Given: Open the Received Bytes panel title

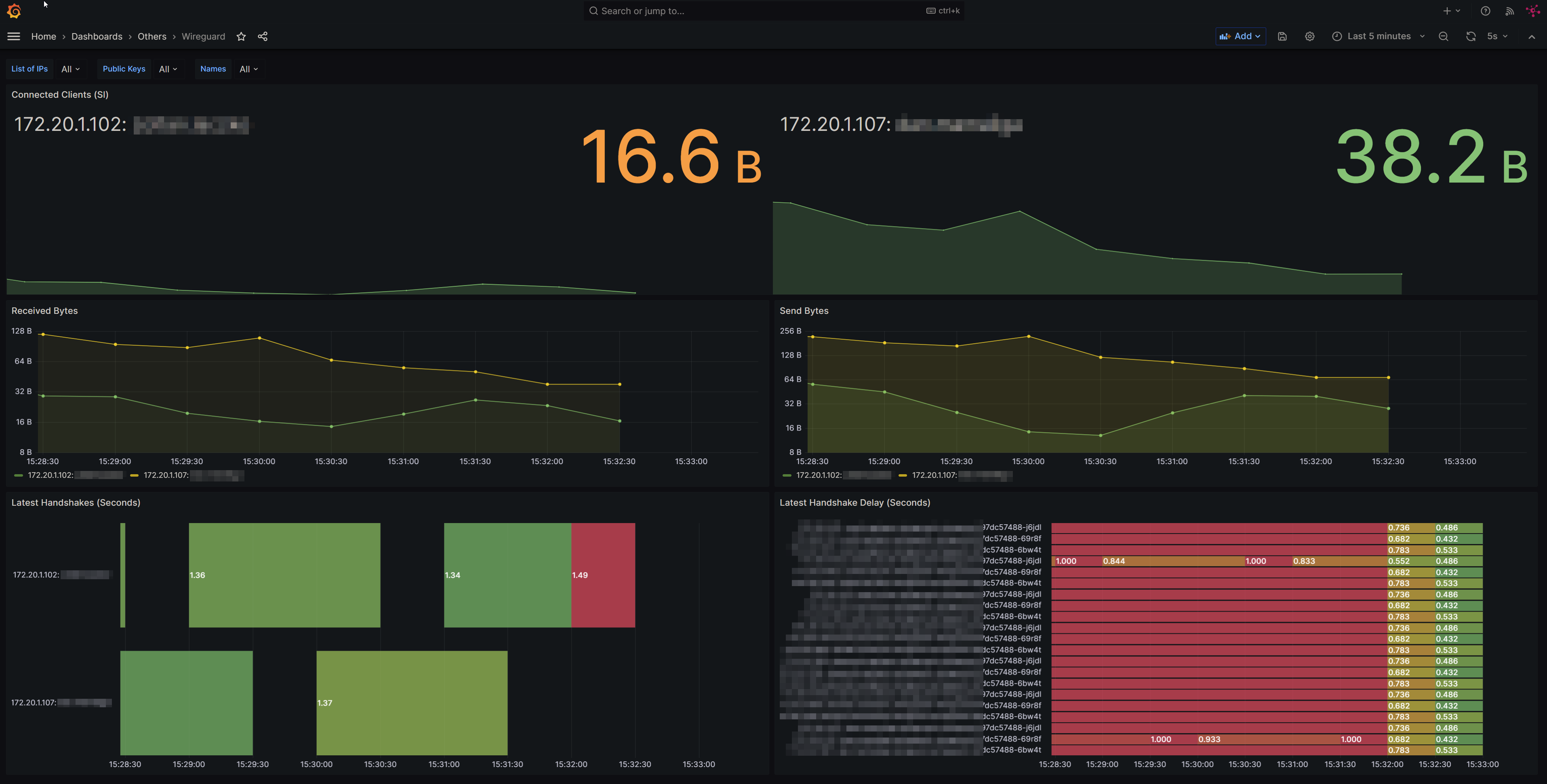Looking at the screenshot, I should [44, 311].
